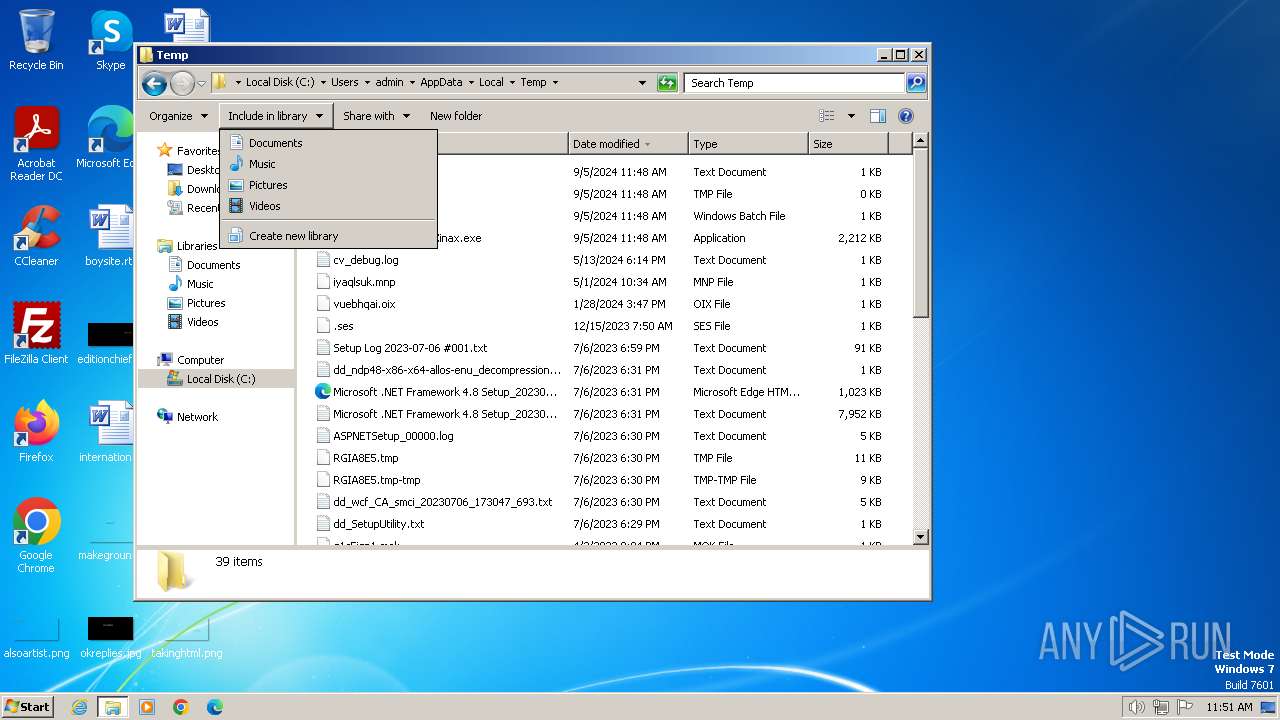Open the Google Chrome desktop icon
This screenshot has height=720, width=1280.
36,536
